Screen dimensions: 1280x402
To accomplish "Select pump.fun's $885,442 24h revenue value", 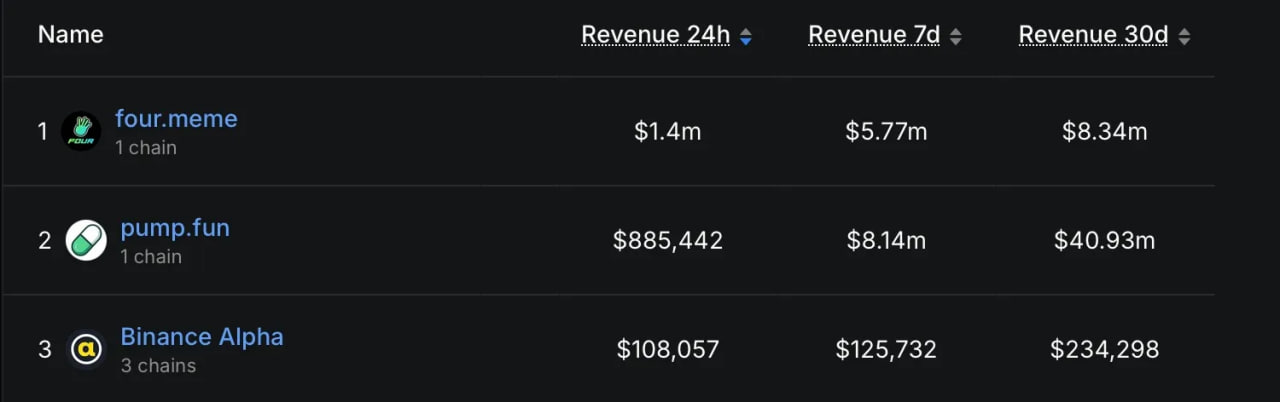I will coord(668,241).
